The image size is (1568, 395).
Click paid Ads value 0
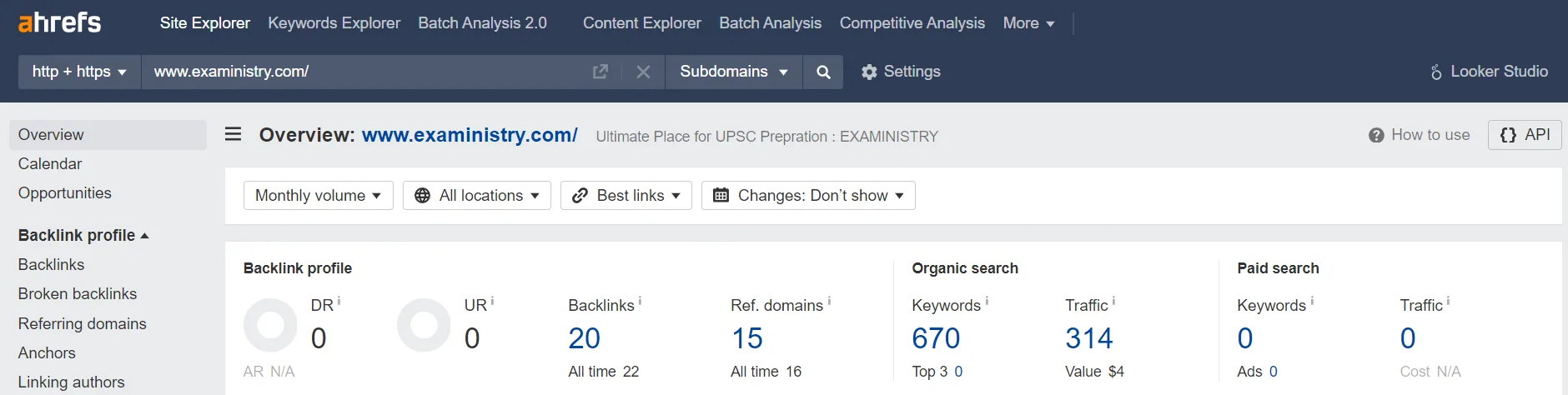coord(1273,372)
